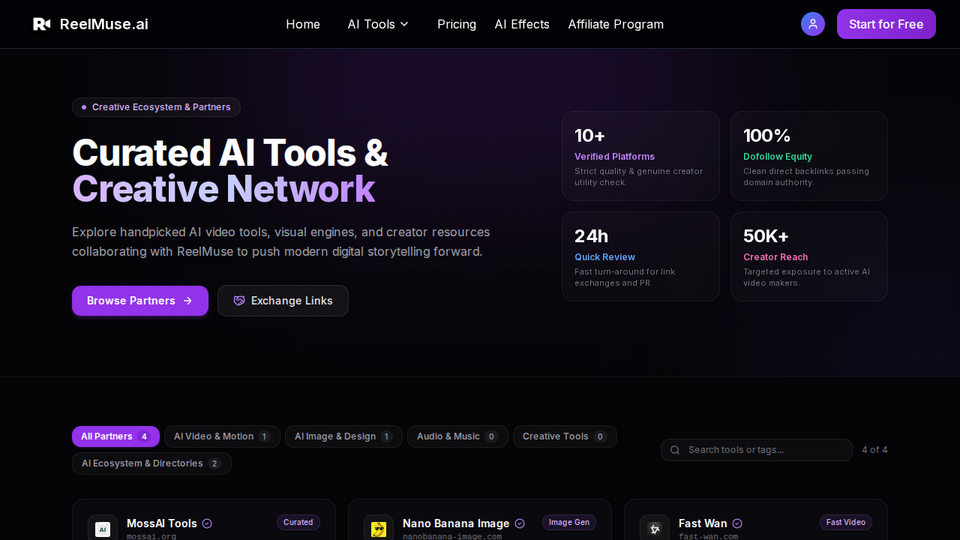Click the ReelMuse.ai brand name
The height and width of the screenshot is (540, 960).
104,24
